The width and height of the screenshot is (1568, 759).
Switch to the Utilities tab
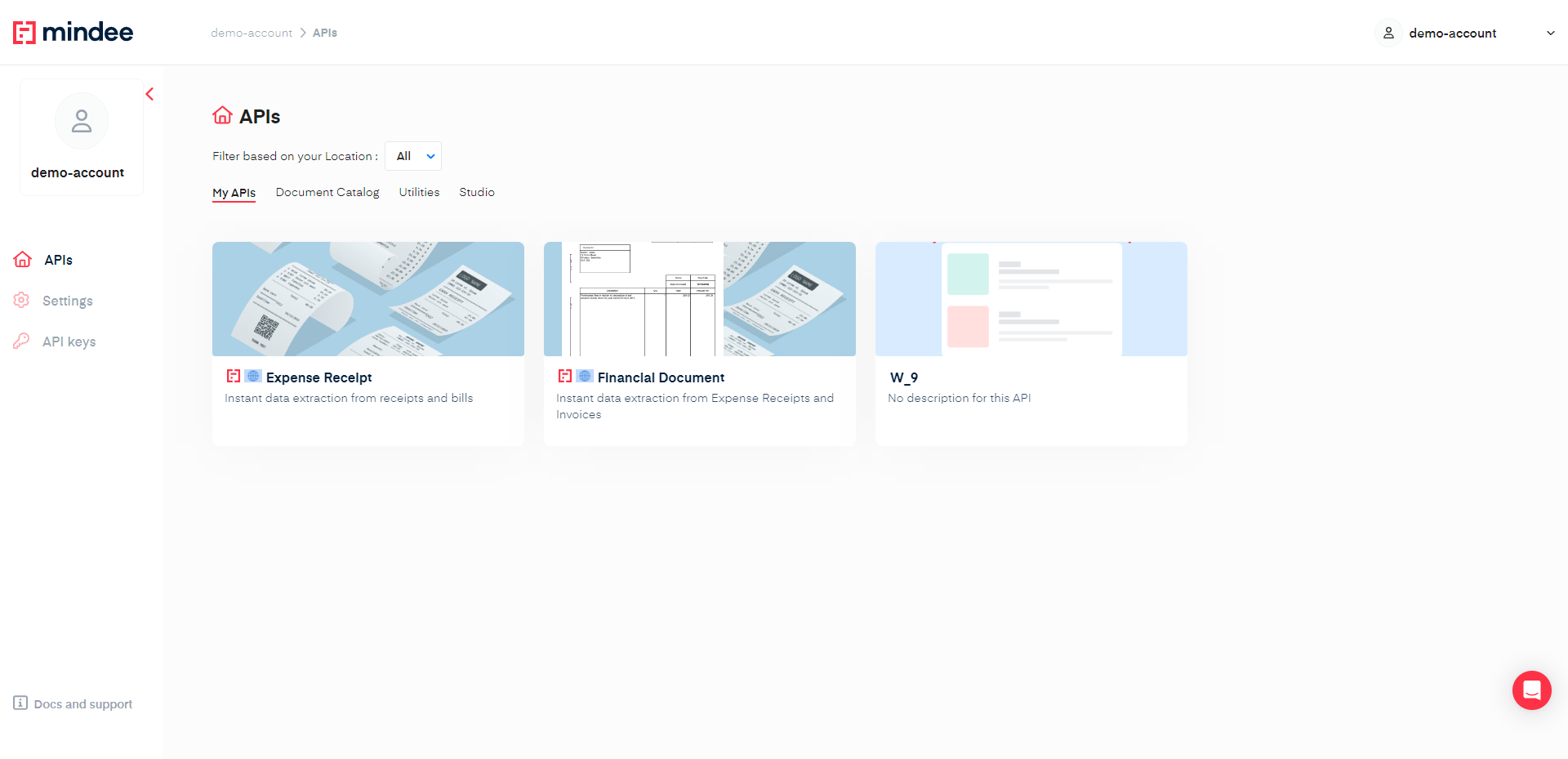click(419, 192)
